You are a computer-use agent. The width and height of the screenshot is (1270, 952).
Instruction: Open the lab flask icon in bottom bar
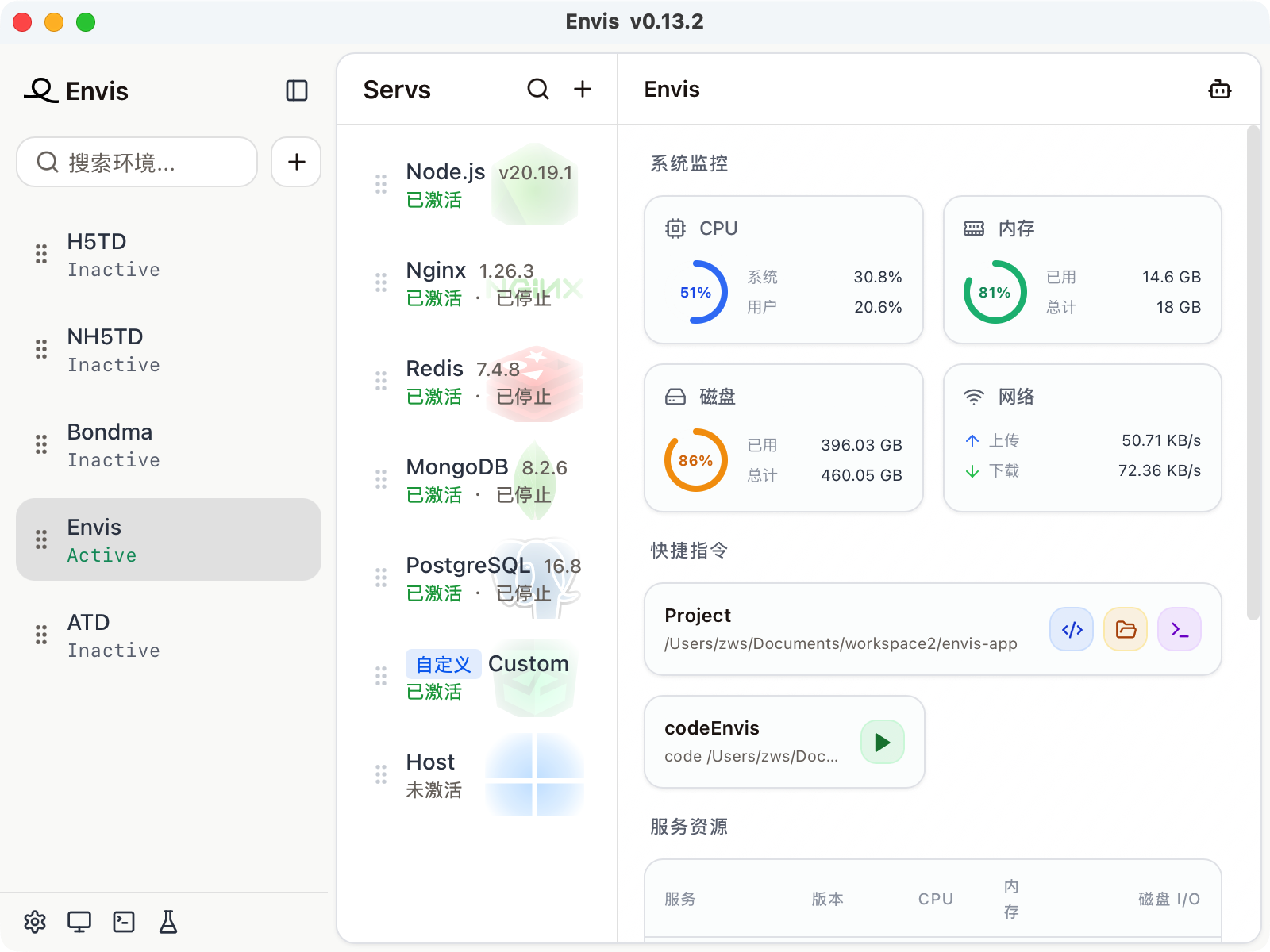(x=168, y=922)
